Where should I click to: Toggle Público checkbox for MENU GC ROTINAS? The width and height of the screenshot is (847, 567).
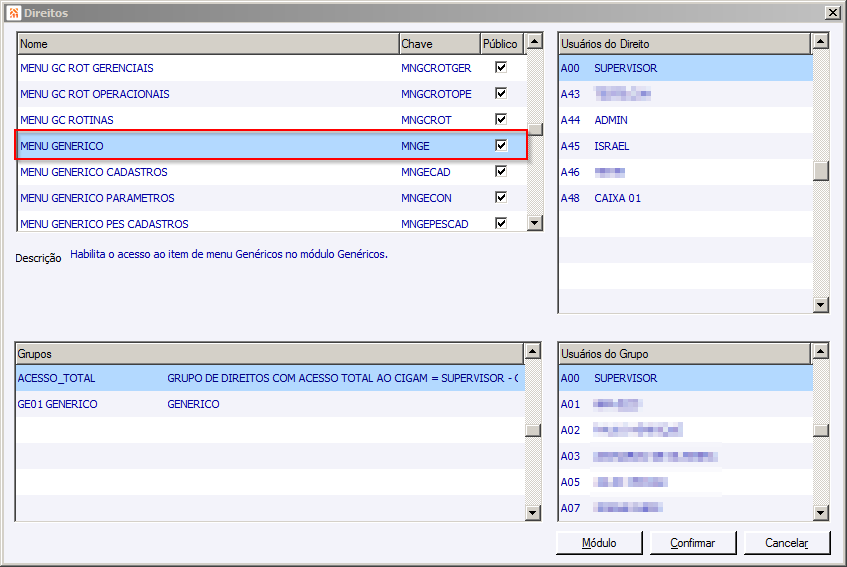(x=501, y=119)
